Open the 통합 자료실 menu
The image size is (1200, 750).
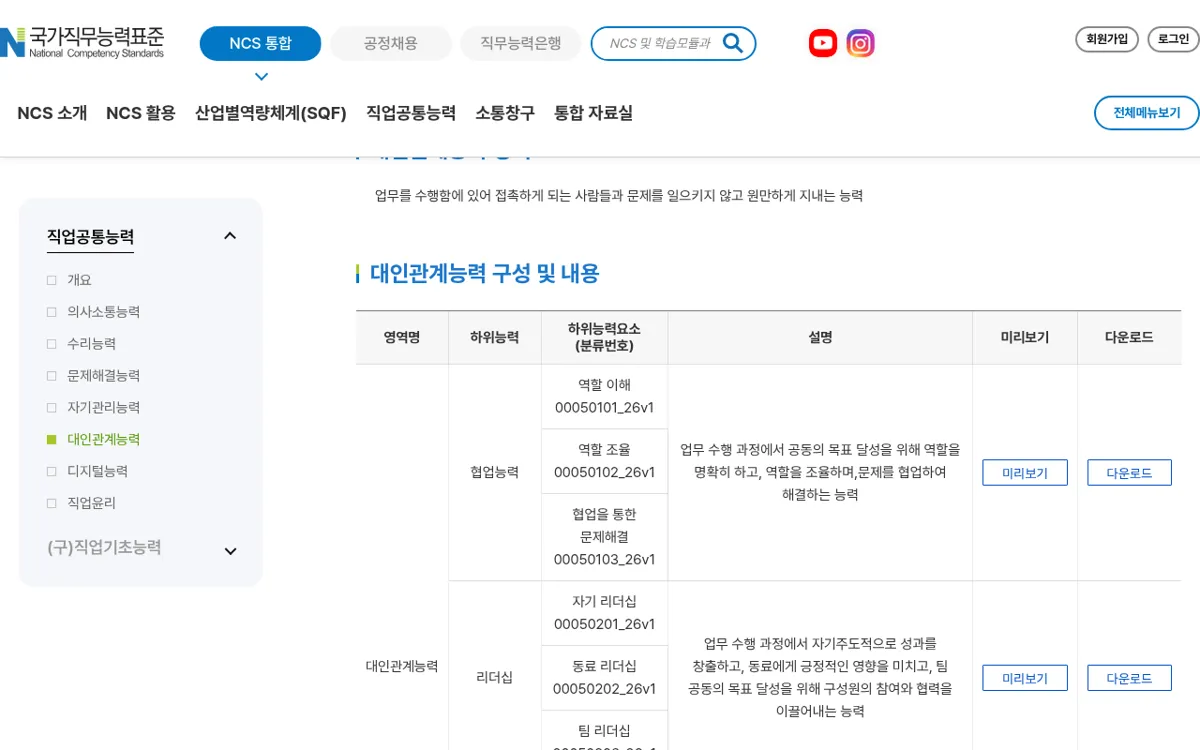click(594, 113)
